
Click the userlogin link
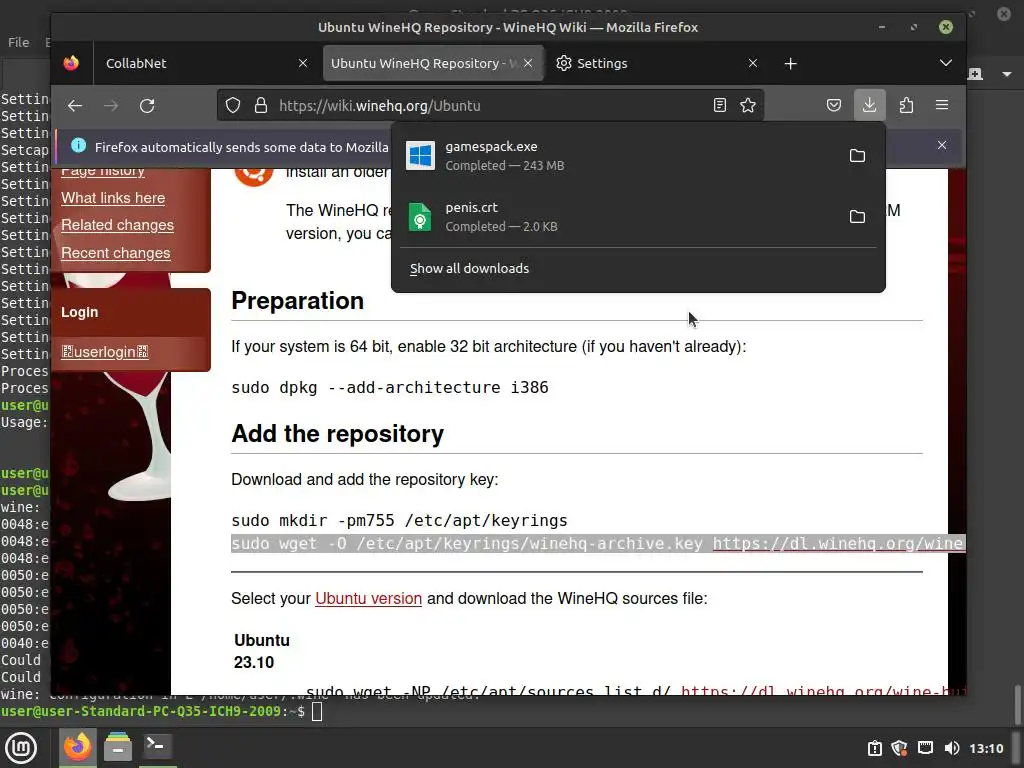coord(104,352)
